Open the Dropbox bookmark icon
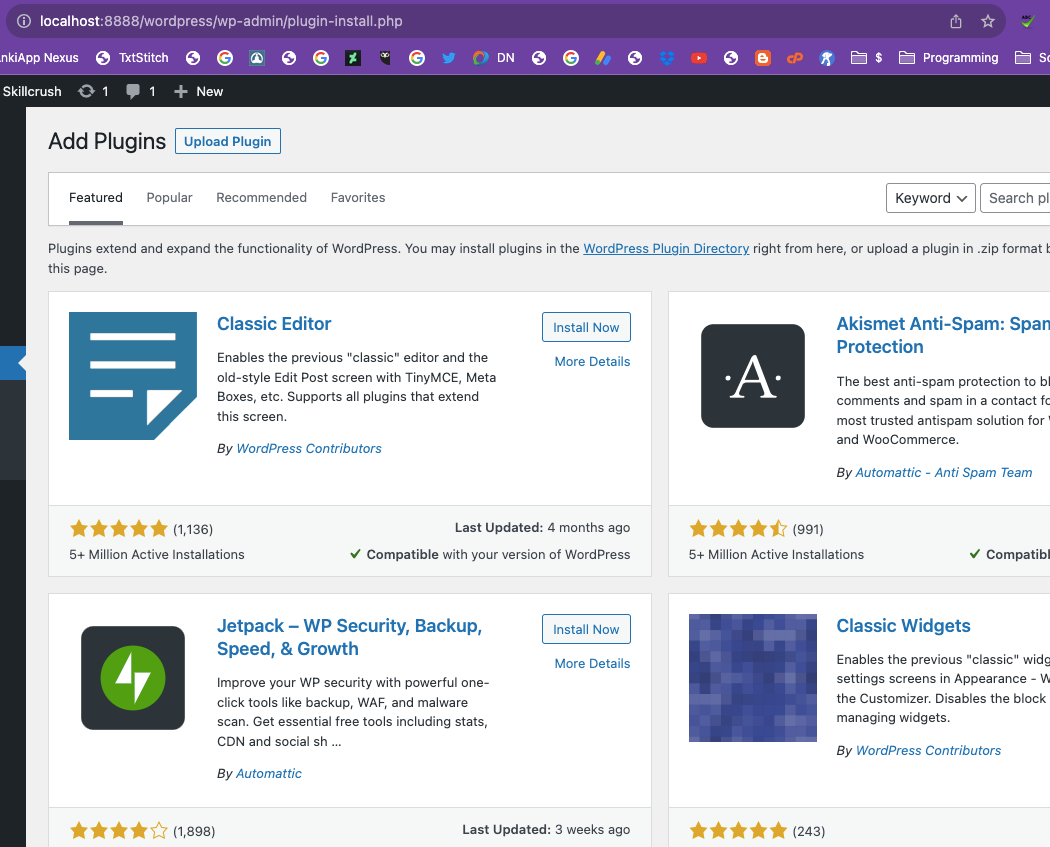 click(x=667, y=58)
